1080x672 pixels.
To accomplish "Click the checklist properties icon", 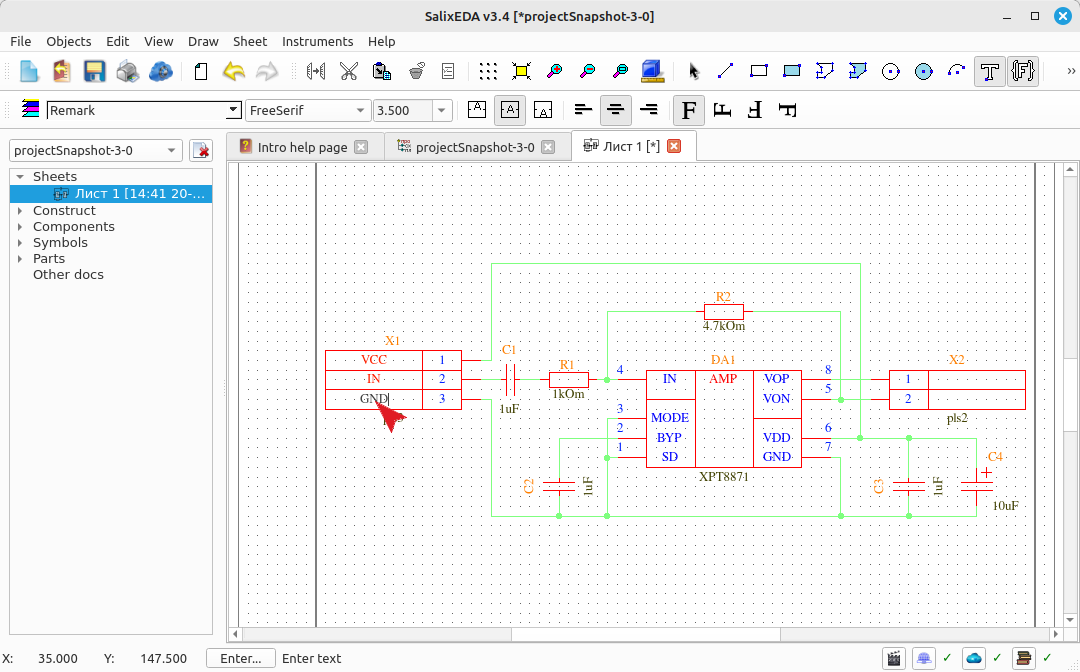I will pos(448,71).
